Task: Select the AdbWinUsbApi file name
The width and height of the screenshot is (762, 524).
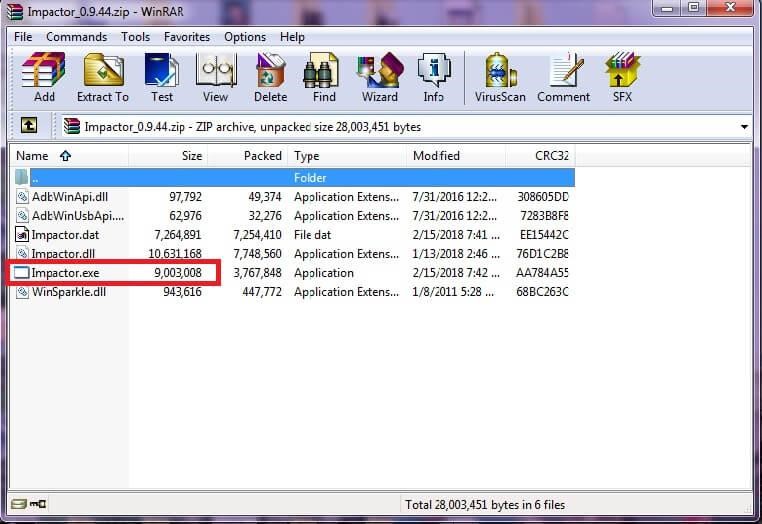Action: 78,216
